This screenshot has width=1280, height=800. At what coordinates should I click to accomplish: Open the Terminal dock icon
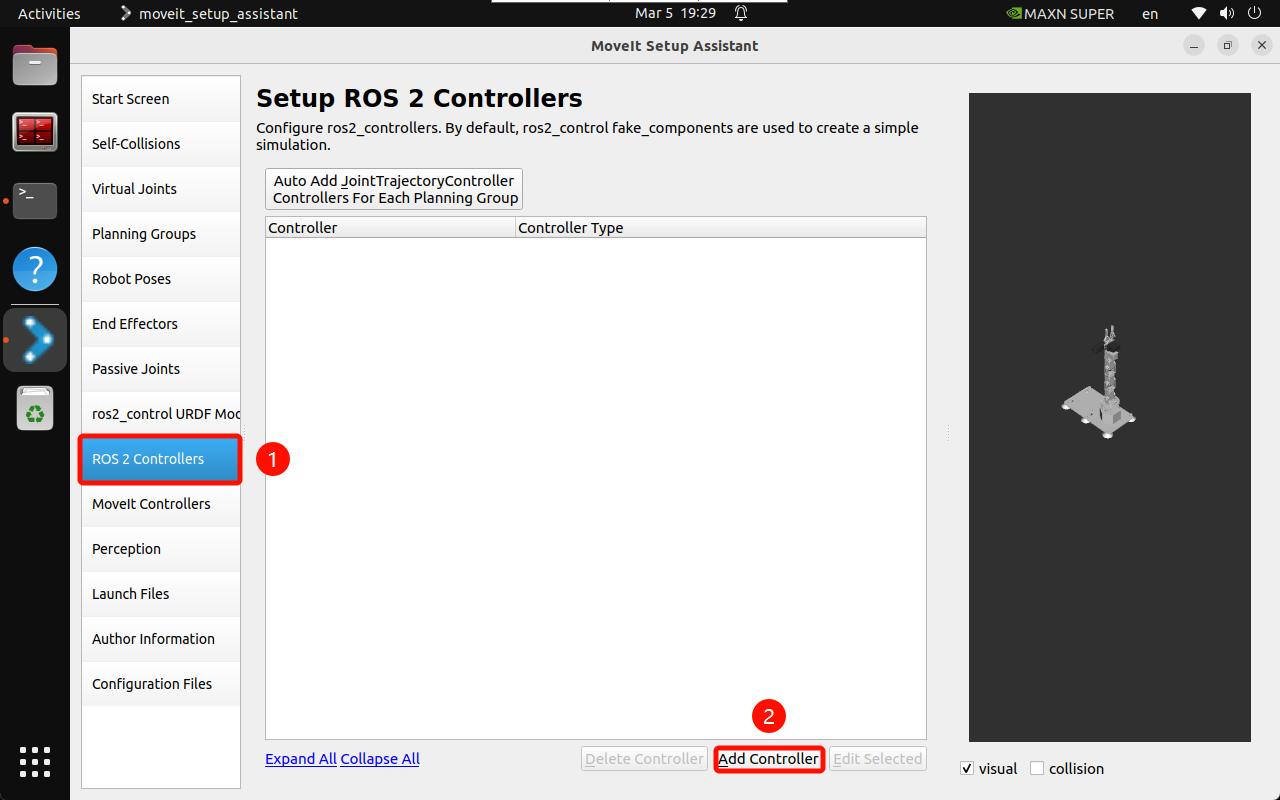35,200
